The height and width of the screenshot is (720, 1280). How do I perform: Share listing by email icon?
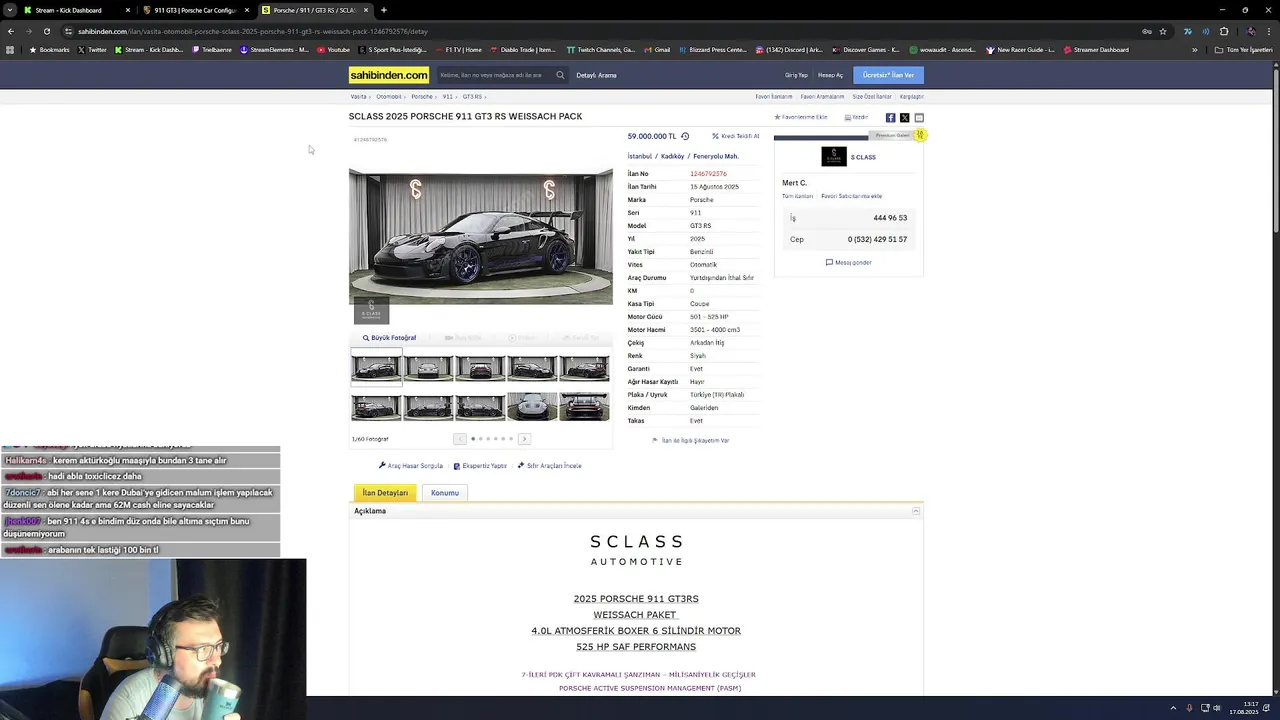pos(919,117)
